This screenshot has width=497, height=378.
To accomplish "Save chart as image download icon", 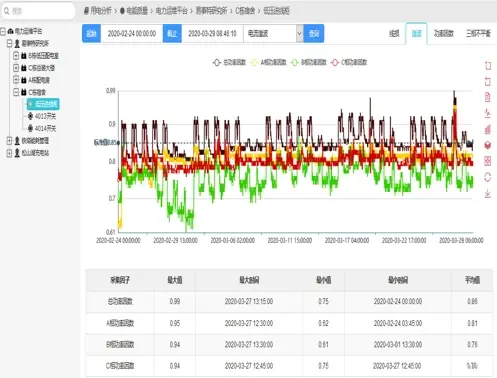I will pos(488,193).
